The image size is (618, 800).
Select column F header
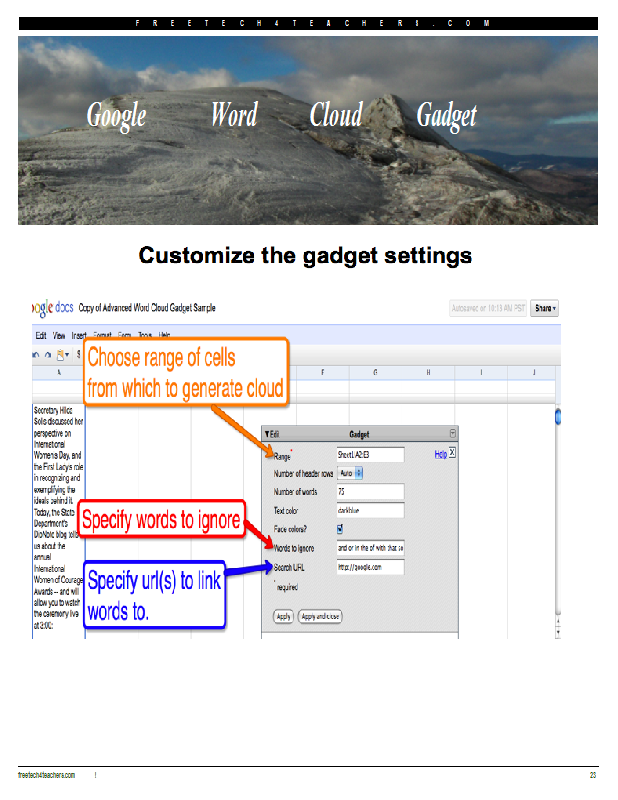tap(323, 372)
